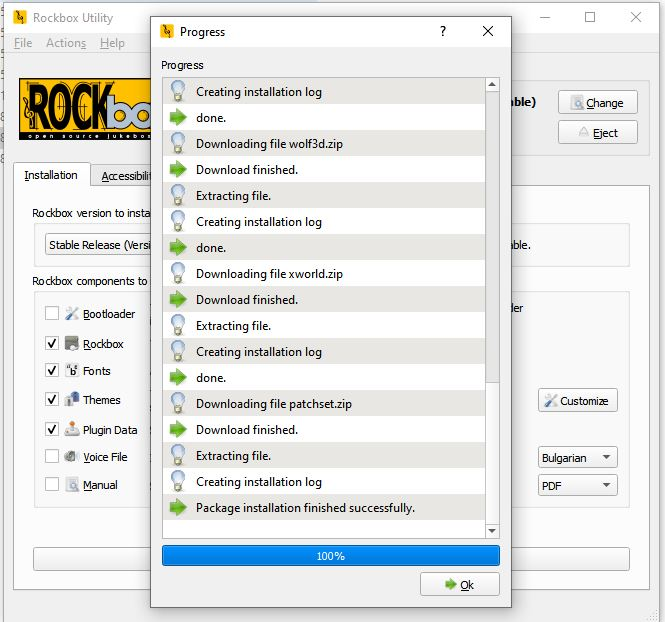Click lightbulb icon next to 'Downloading file wolf3d.zip'
Viewport: 665px width, 622px height.
(178, 144)
